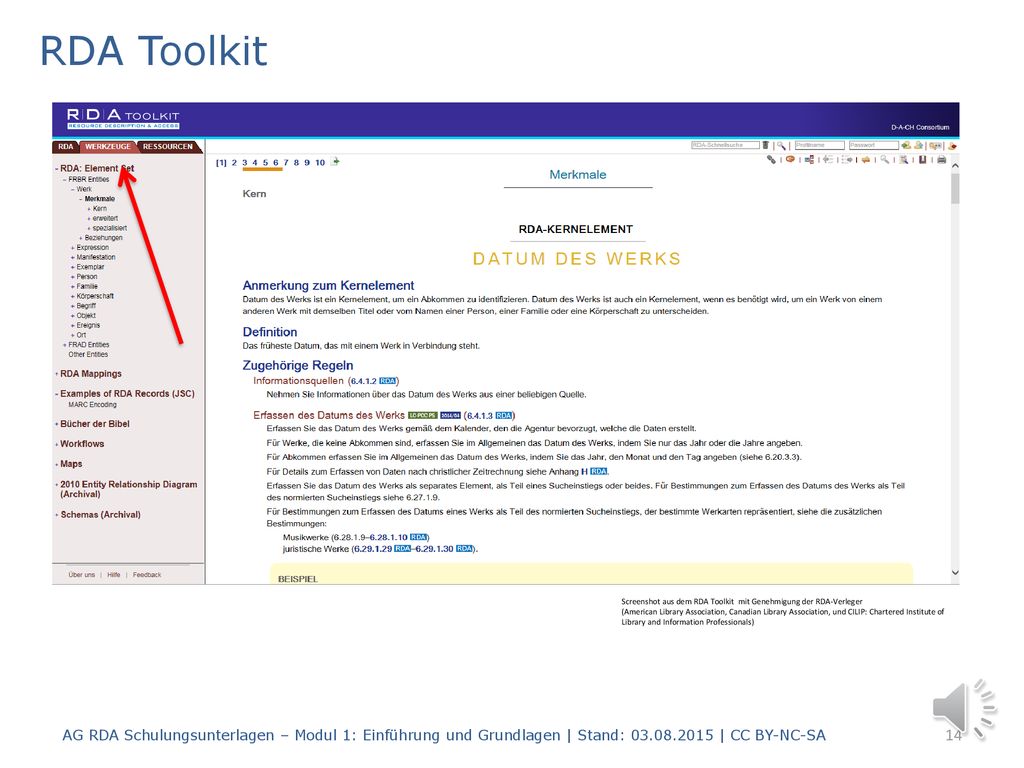Expand the Exemplar tree node
This screenshot has height=768, width=1024.
72,267
